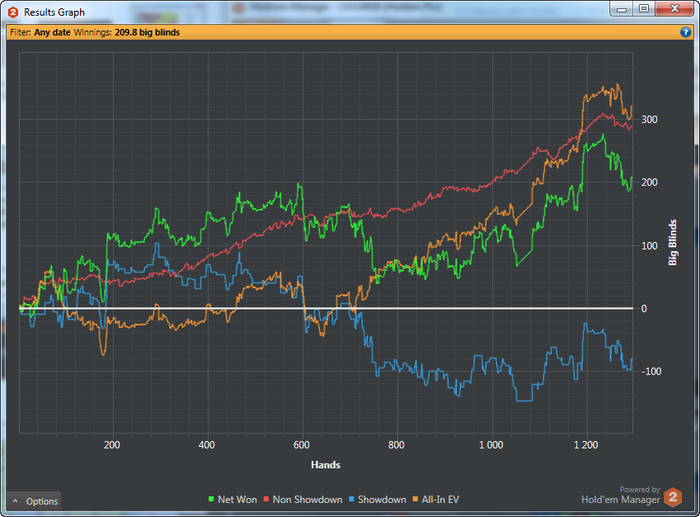Click the 'Any date' filter value
Image resolution: width=700 pixels, height=517 pixels.
point(52,33)
